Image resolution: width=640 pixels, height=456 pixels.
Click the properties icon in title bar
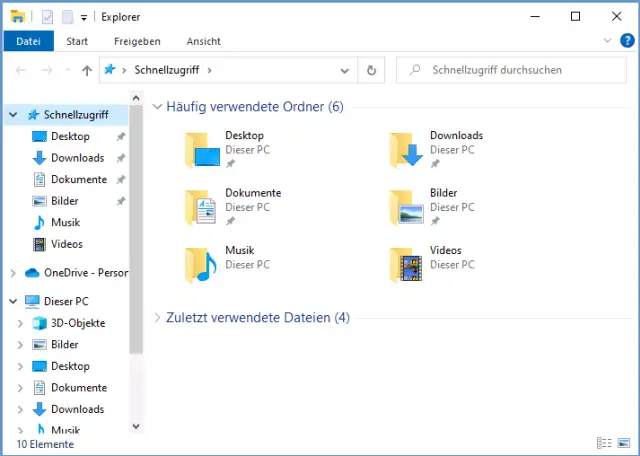pos(47,17)
